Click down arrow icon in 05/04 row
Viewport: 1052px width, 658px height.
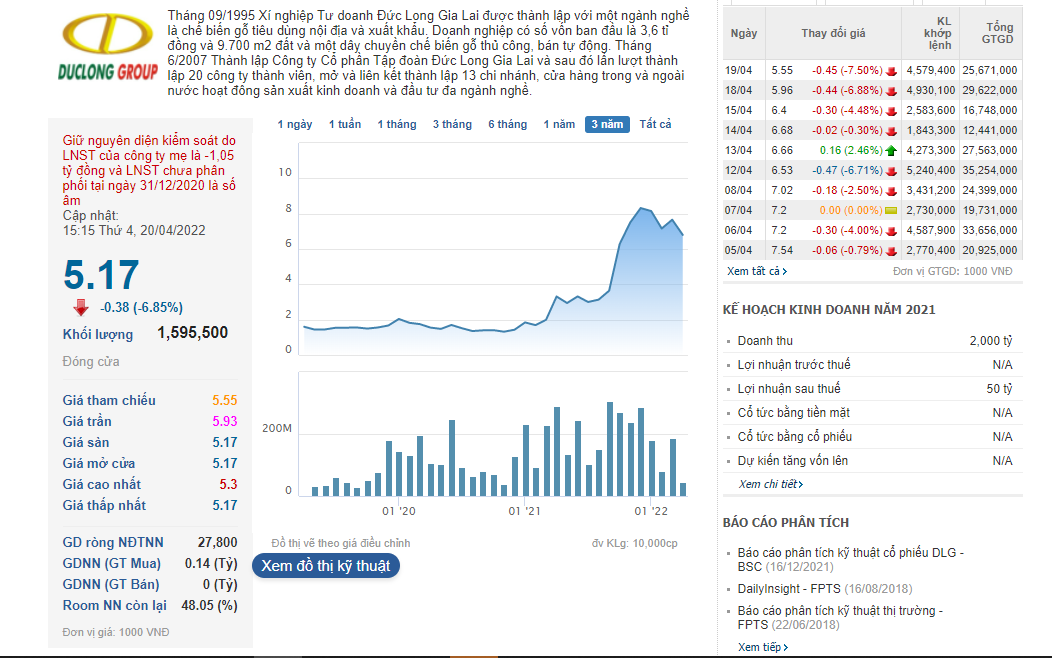[x=891, y=251]
